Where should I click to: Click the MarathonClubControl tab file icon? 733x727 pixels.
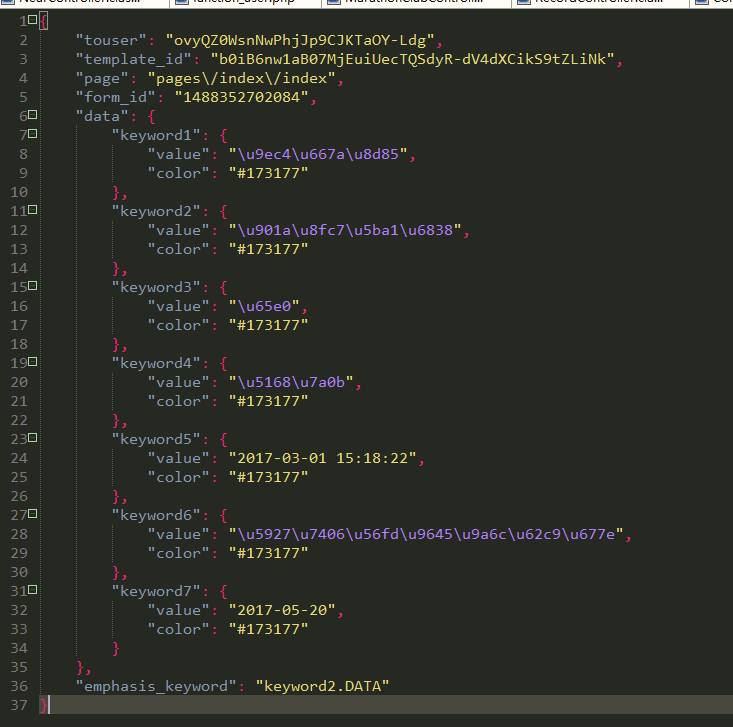tap(334, 2)
